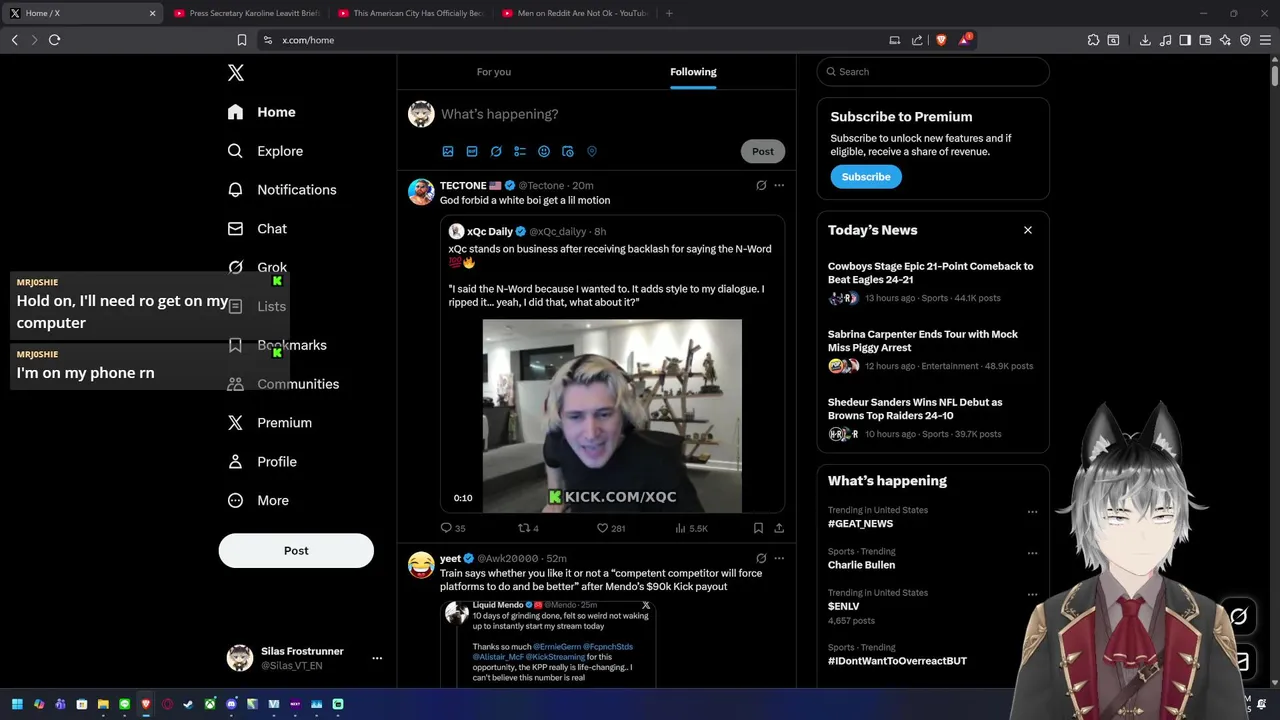Viewport: 1280px width, 720px height.
Task: Open Cowboys Stage Epic 21-Point Comeback story
Action: [x=933, y=282]
